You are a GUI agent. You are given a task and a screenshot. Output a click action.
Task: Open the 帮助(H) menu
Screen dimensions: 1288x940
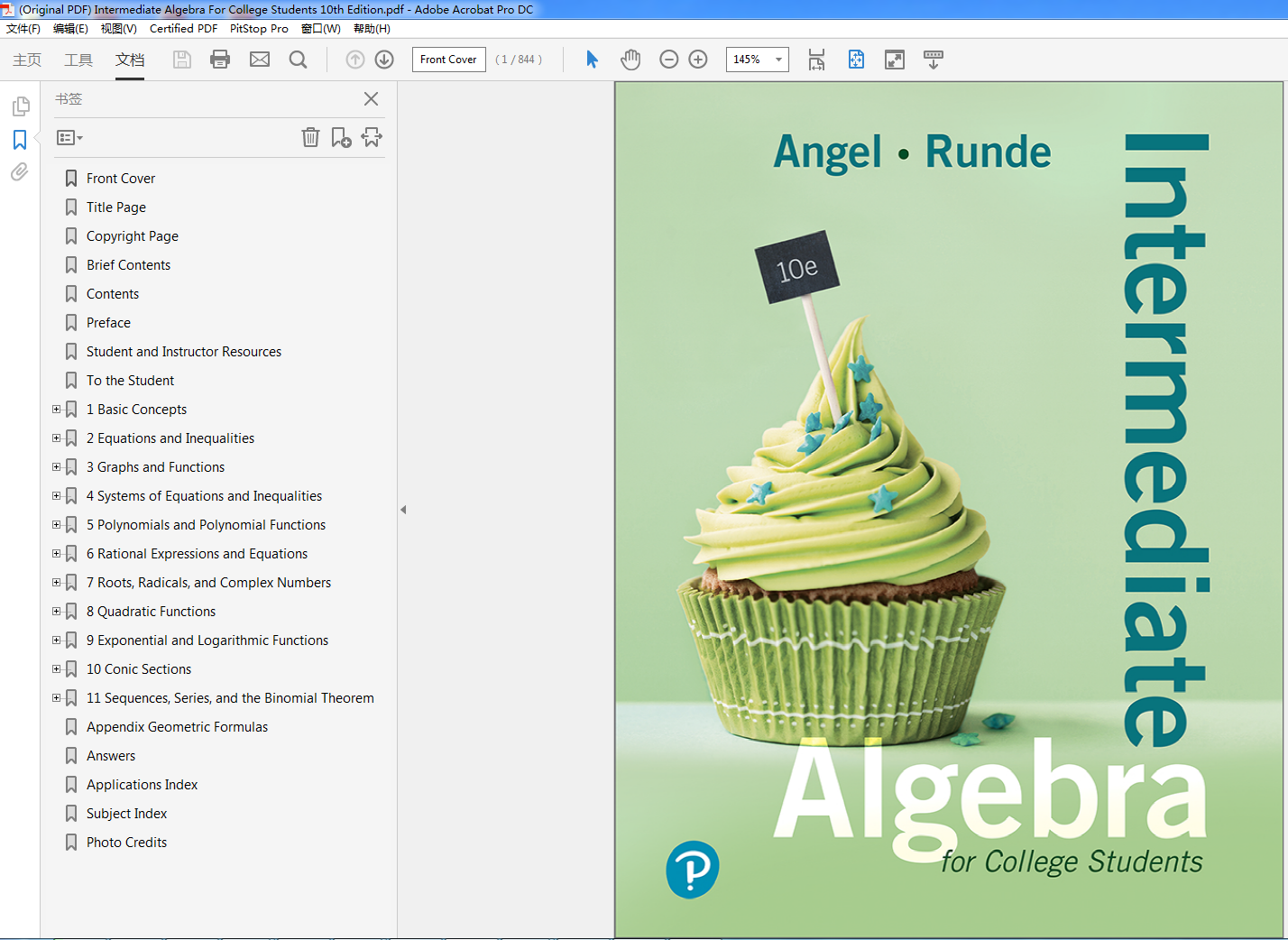[x=372, y=29]
